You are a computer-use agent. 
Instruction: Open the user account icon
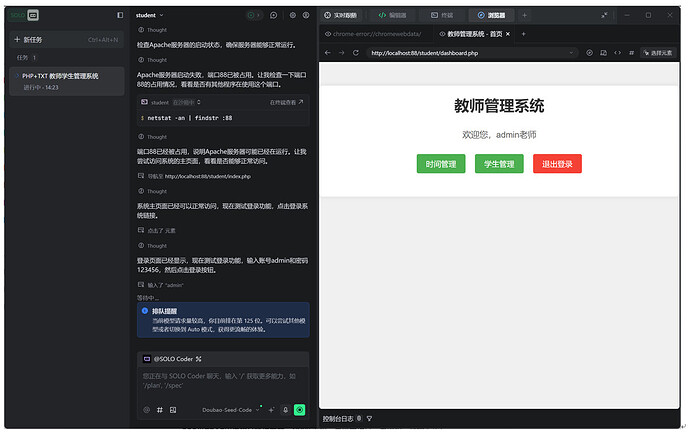coord(308,15)
